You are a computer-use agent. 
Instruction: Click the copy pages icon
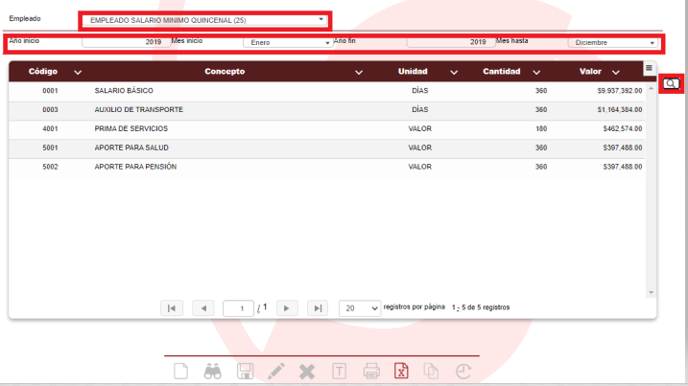pos(431,371)
